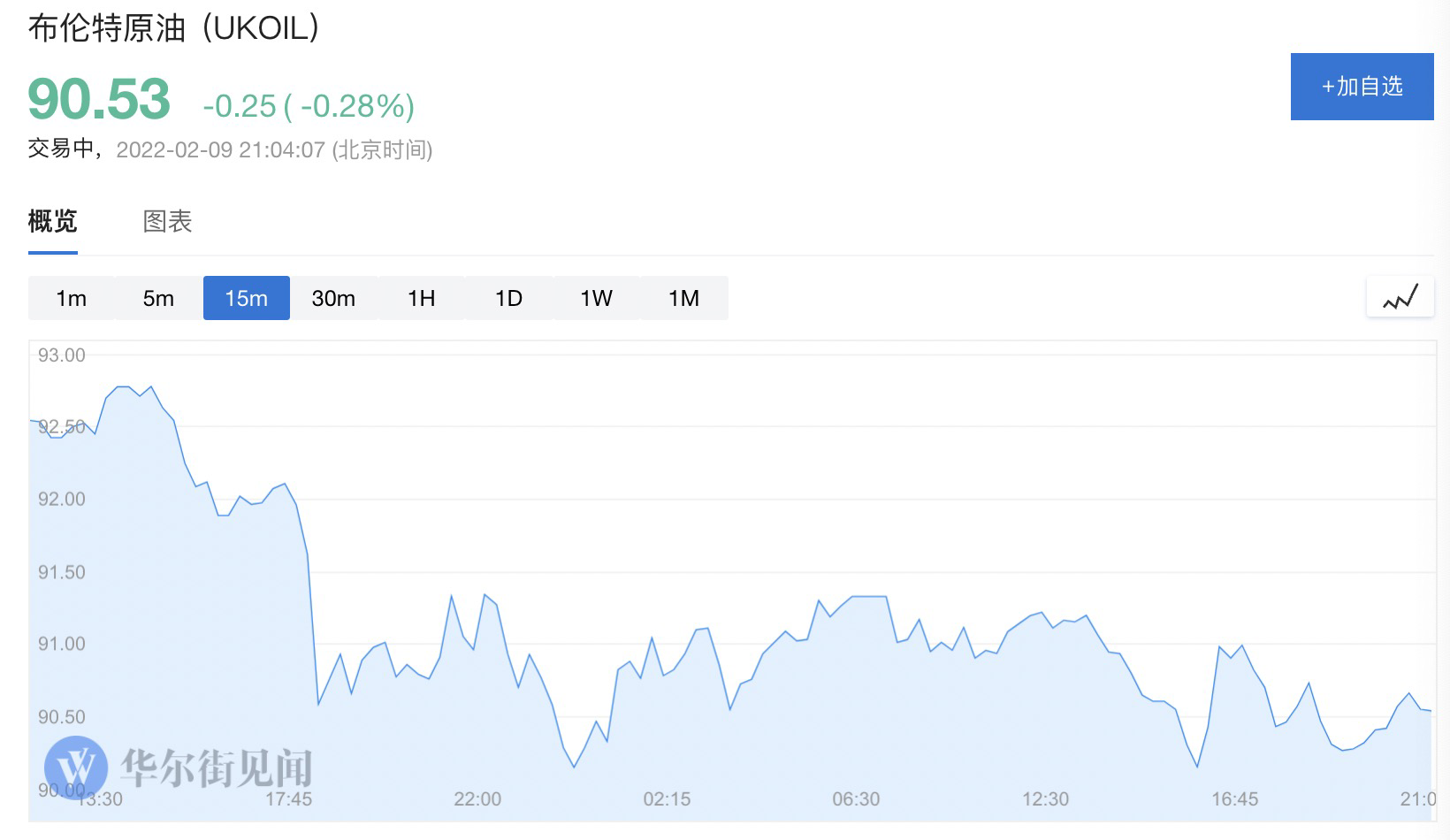Switch chart to 1W interval

[596, 299]
